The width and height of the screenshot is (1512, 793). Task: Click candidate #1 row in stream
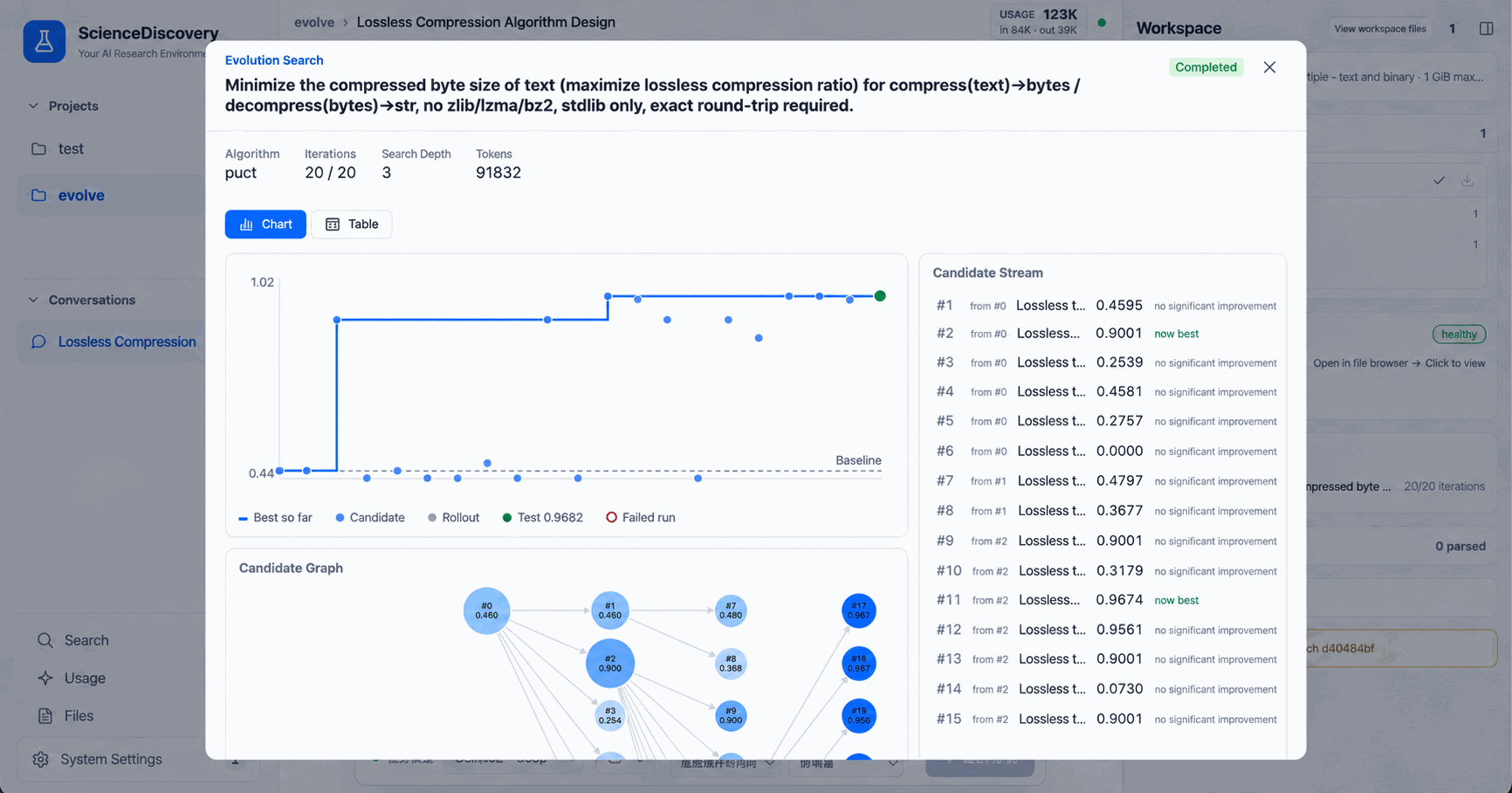click(x=1105, y=306)
